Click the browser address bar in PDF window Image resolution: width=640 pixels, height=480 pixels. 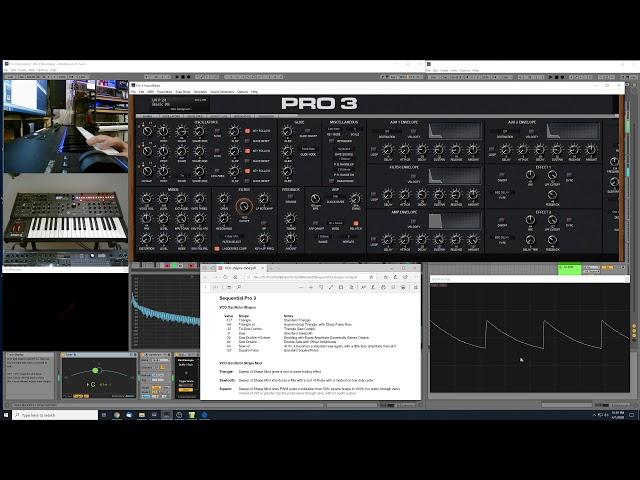308,277
